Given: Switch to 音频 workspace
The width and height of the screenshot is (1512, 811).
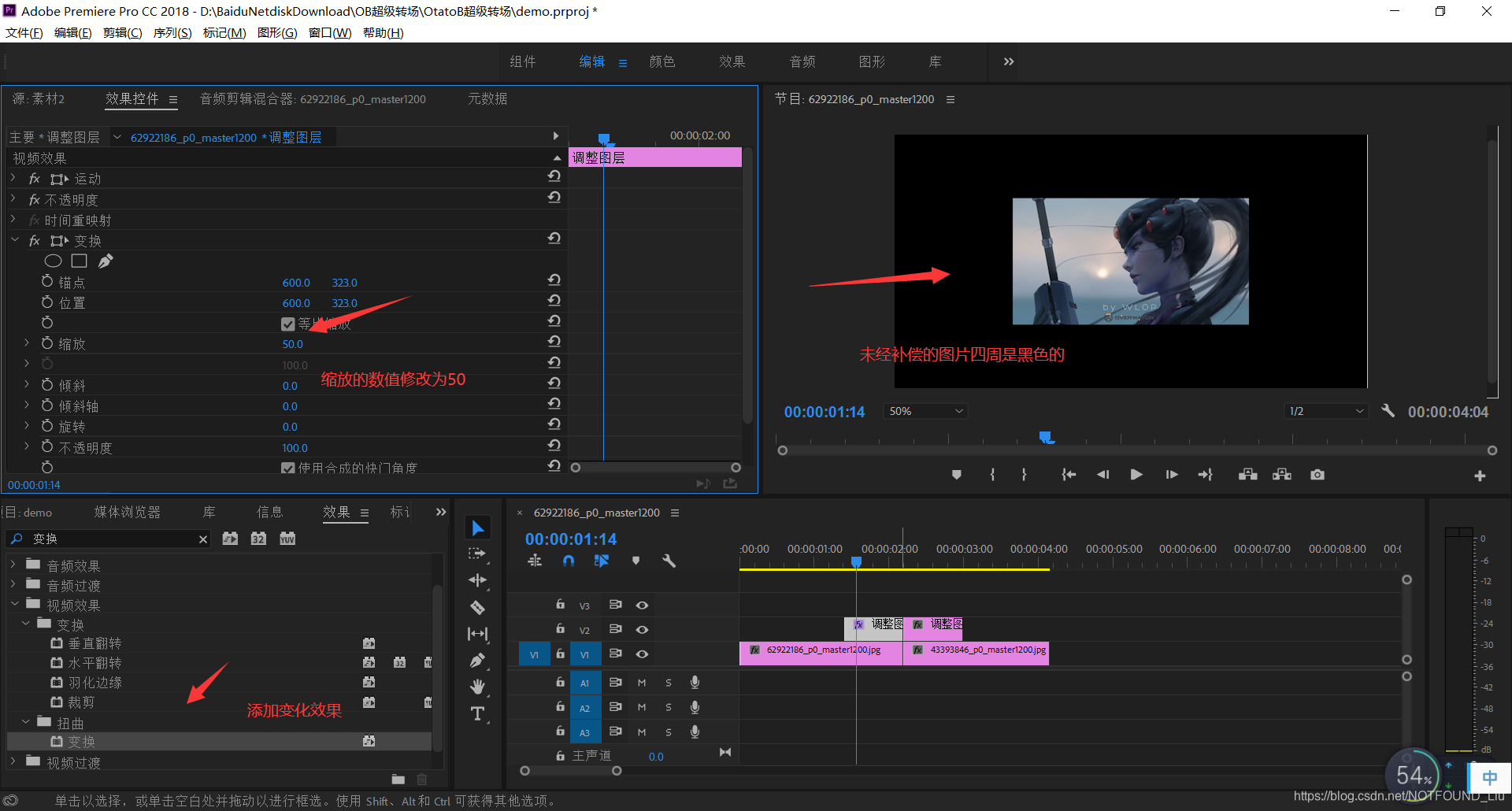Looking at the screenshot, I should click(x=802, y=61).
